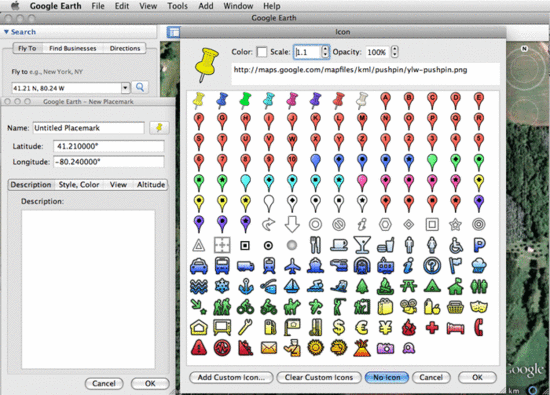Open the Help menu
The height and width of the screenshot is (395, 550).
coord(272,6)
